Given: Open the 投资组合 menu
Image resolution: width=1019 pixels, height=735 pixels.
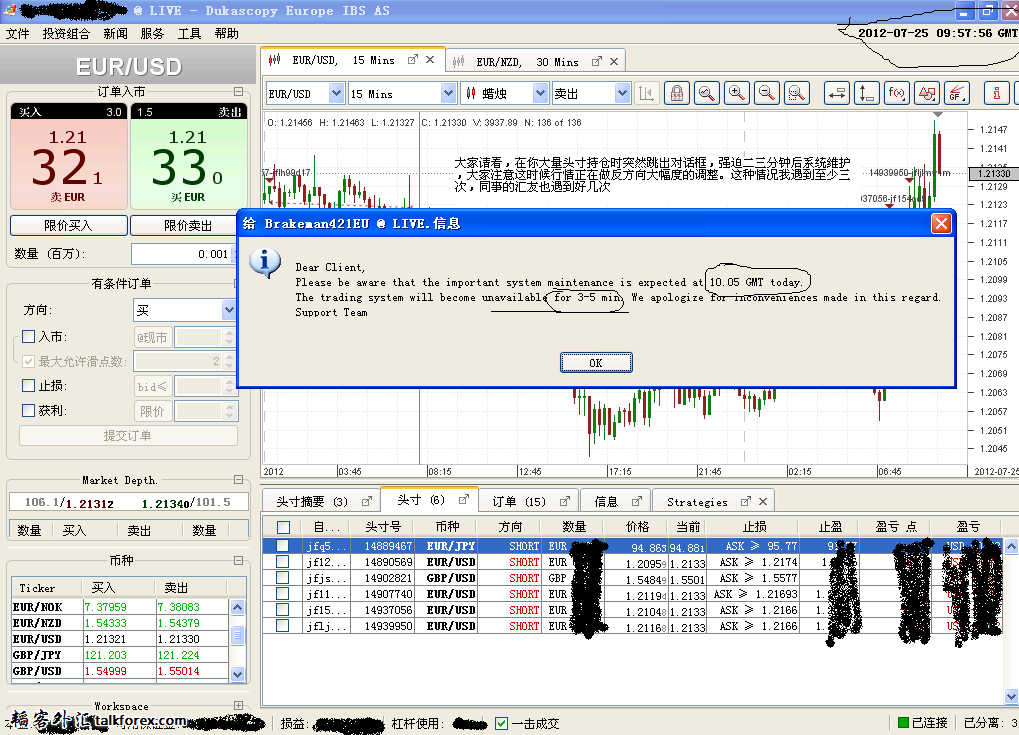Looking at the screenshot, I should tap(66, 34).
